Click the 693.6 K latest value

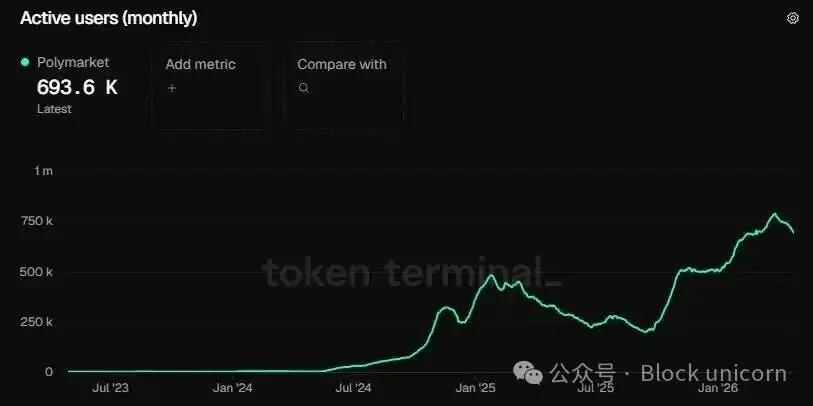[x=77, y=87]
